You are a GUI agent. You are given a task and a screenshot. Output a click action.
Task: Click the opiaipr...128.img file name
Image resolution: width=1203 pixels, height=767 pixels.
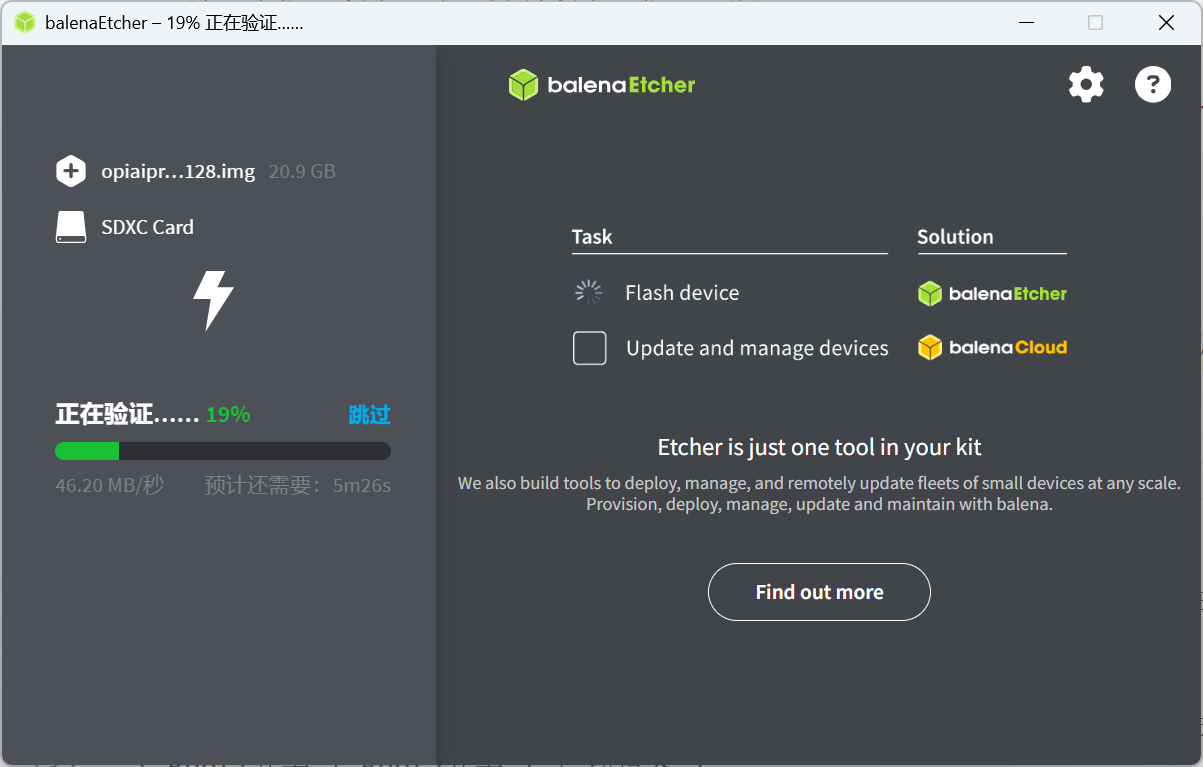[x=178, y=171]
